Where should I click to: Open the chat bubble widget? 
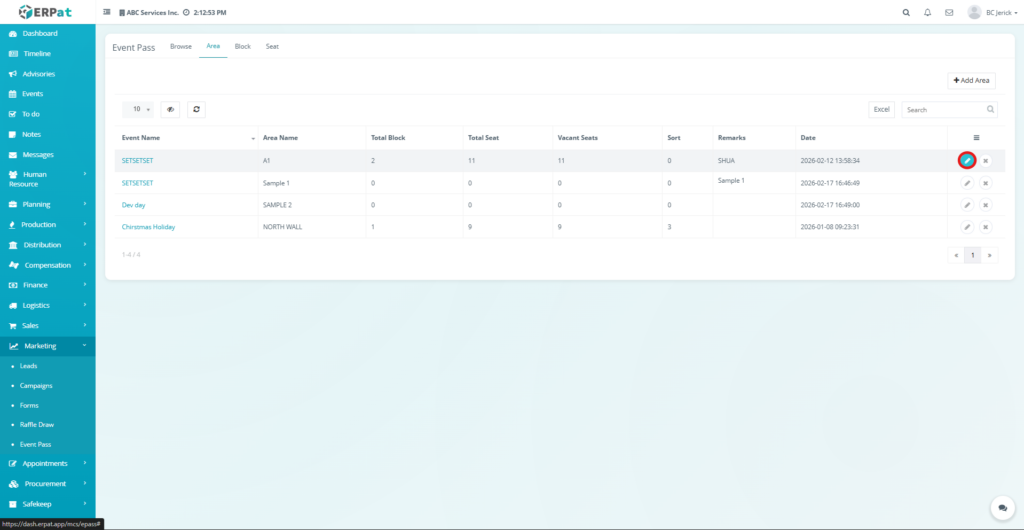coord(1001,508)
